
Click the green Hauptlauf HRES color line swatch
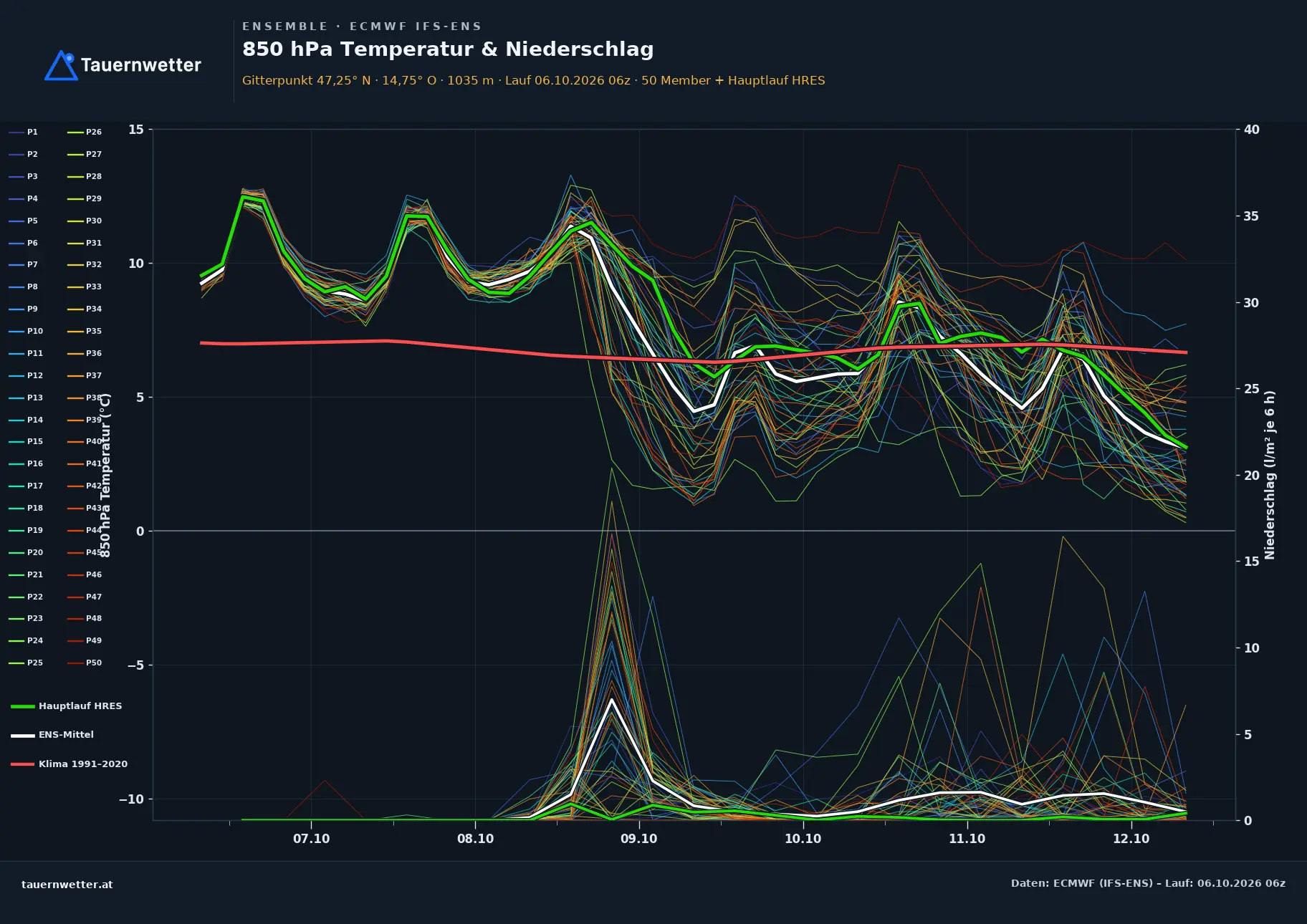click(x=23, y=706)
